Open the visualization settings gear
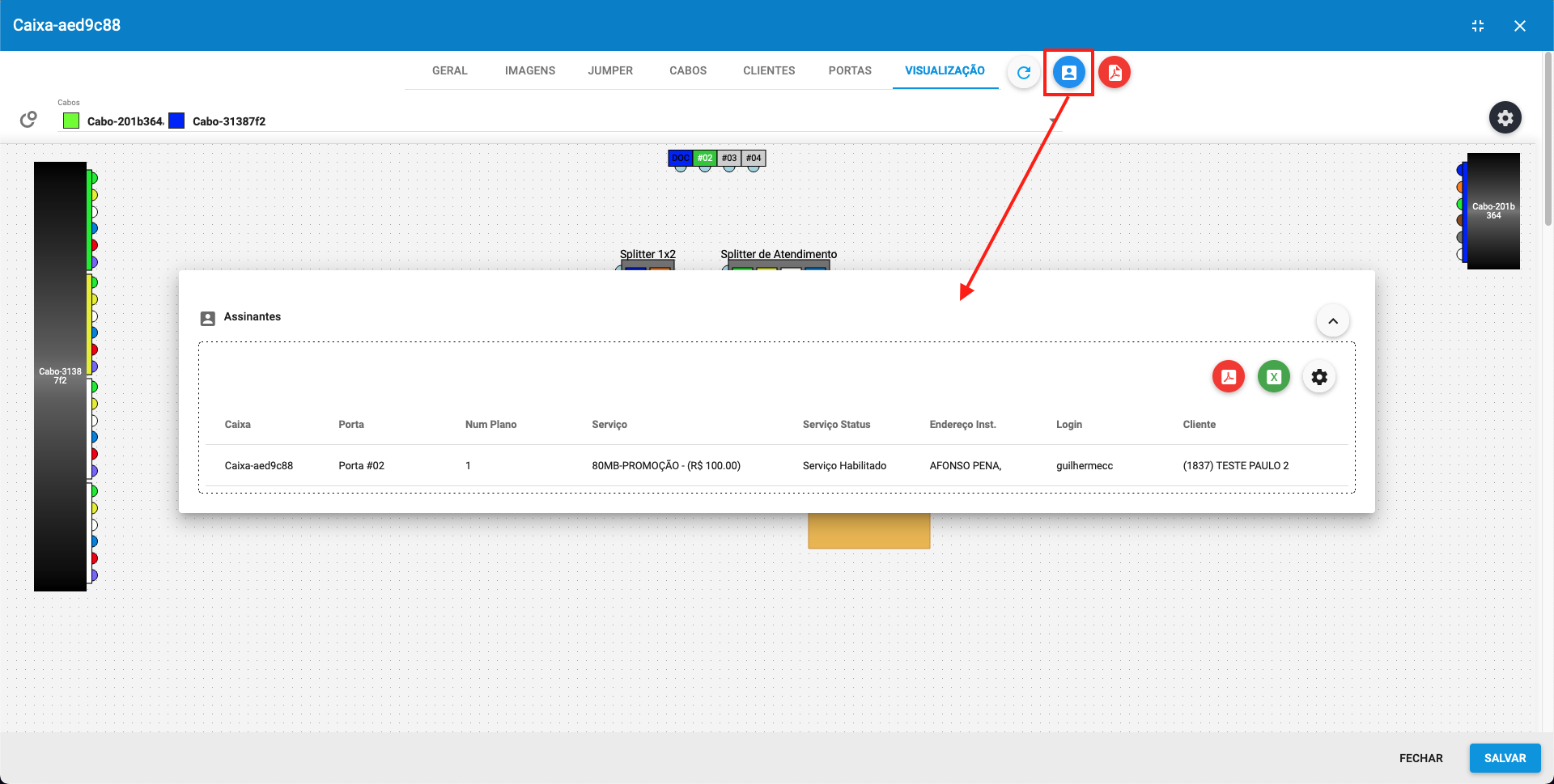The image size is (1554, 784). [1505, 117]
